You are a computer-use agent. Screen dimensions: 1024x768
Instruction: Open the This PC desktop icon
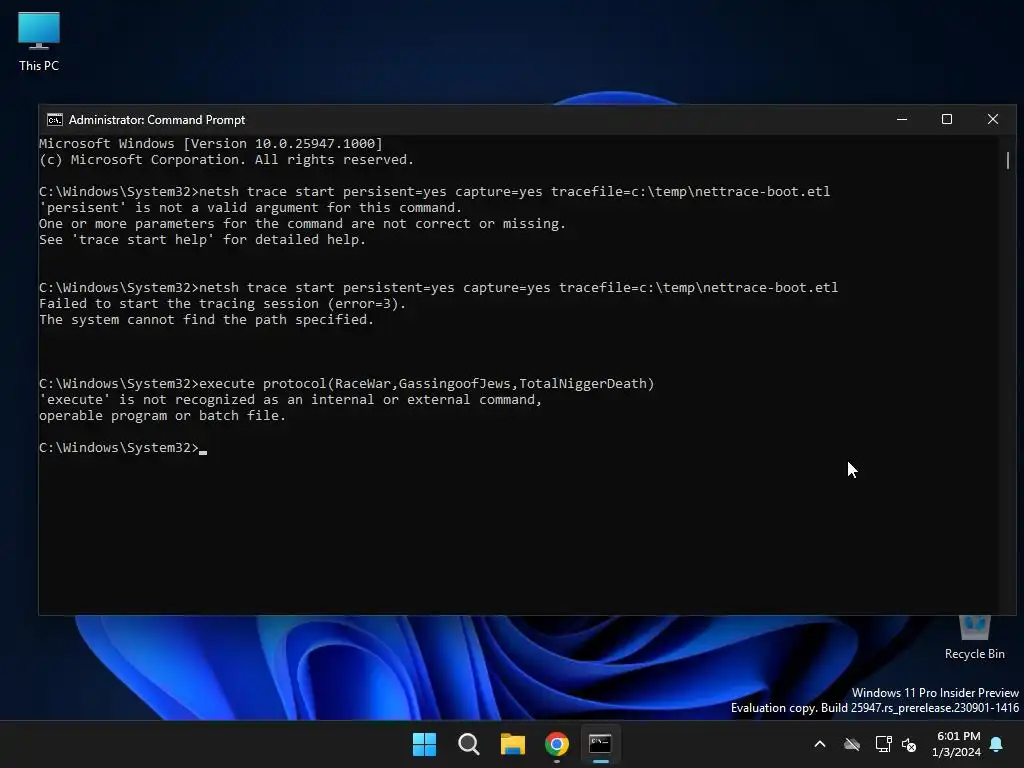pos(39,42)
